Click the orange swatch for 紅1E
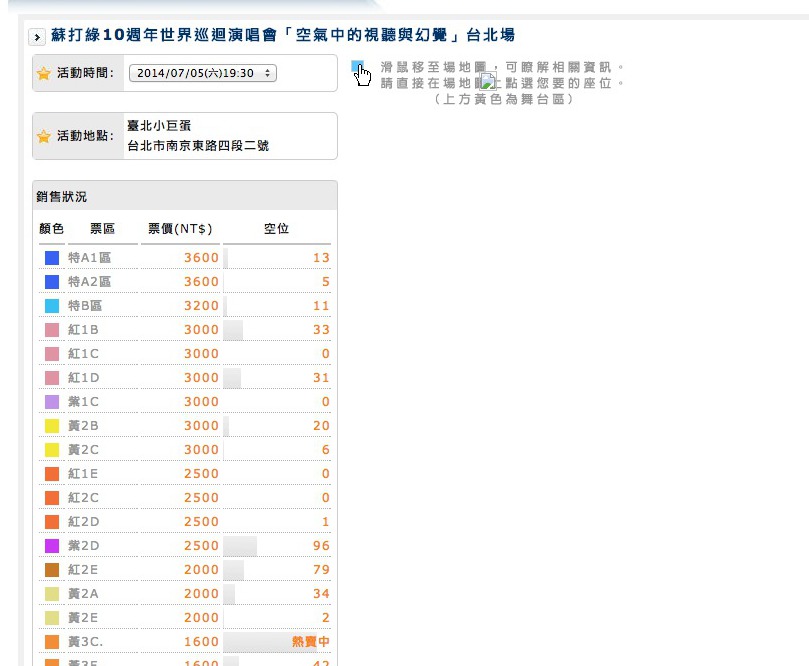Viewport: 809px width, 666px height. (52, 474)
